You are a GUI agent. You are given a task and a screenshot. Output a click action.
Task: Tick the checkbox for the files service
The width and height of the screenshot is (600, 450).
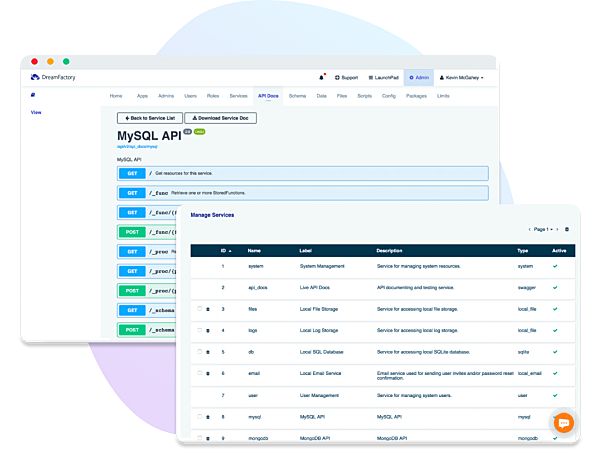point(199,309)
